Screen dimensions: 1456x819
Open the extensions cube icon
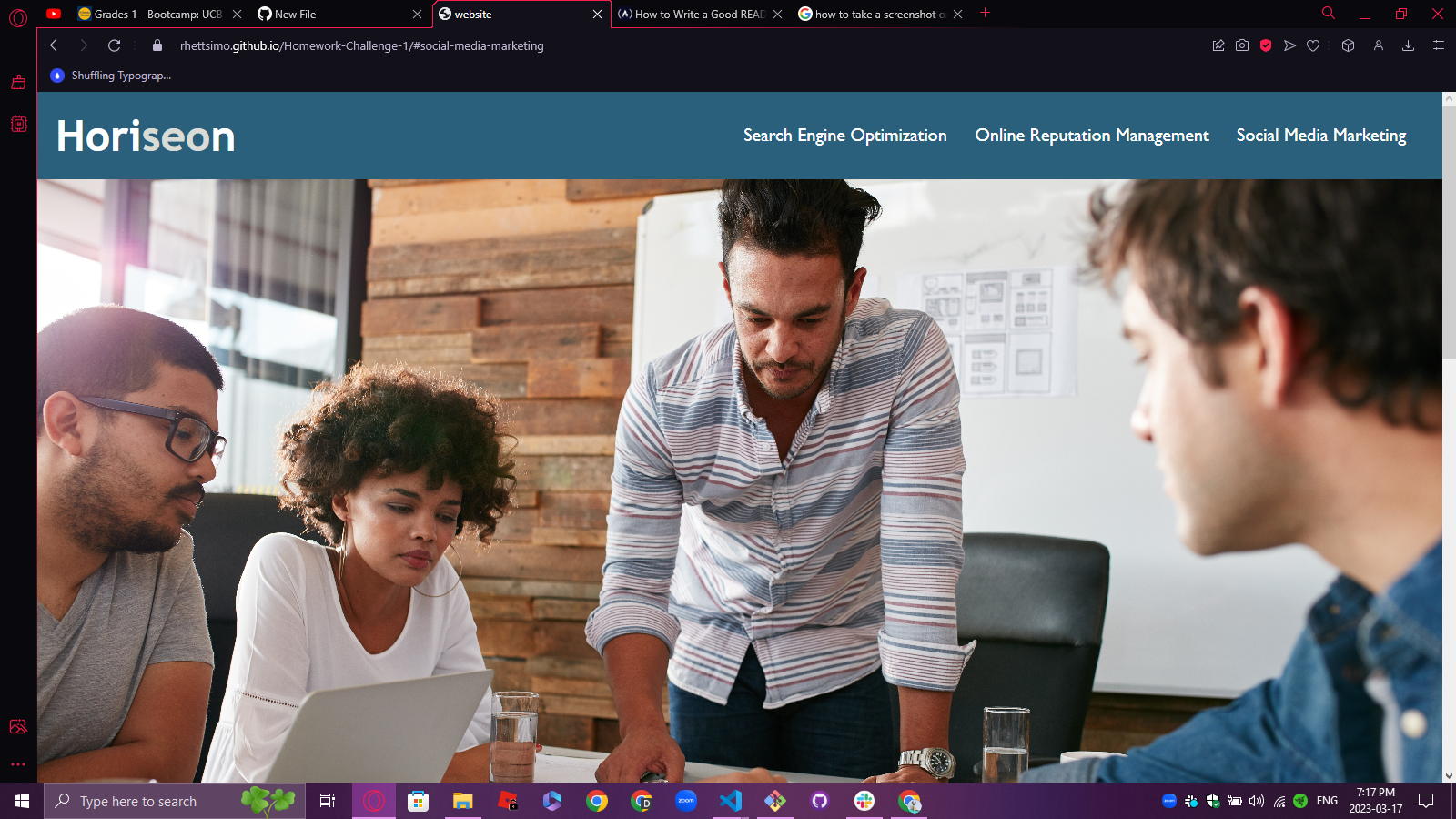1349,45
